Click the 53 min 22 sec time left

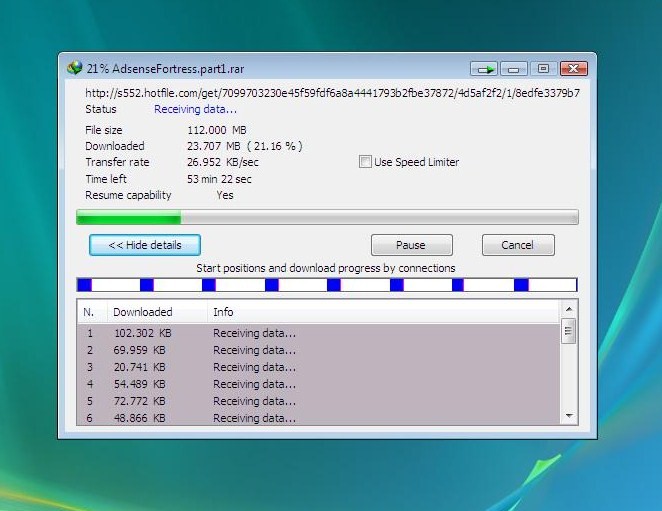point(219,179)
